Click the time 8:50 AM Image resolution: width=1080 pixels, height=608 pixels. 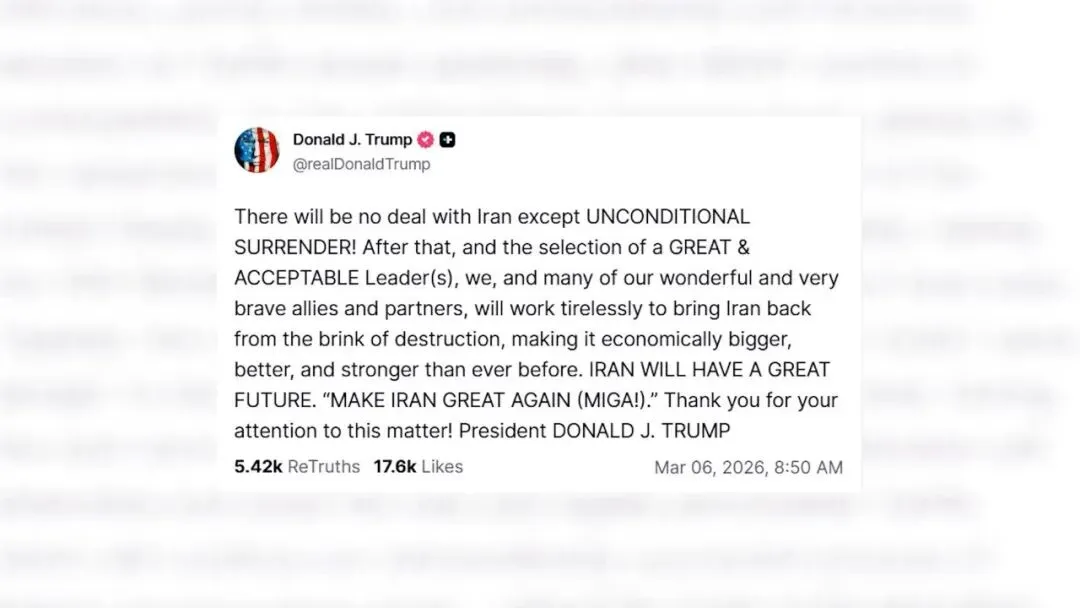click(809, 468)
